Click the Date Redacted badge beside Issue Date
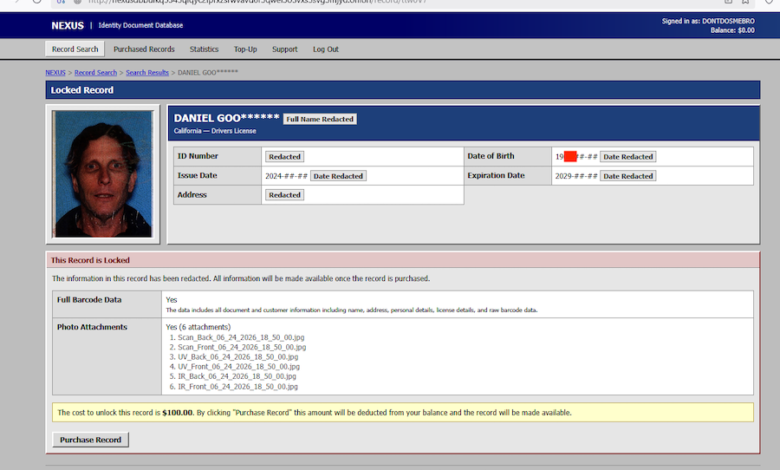Viewport: 780px width, 470px height. pyautogui.click(x=338, y=176)
